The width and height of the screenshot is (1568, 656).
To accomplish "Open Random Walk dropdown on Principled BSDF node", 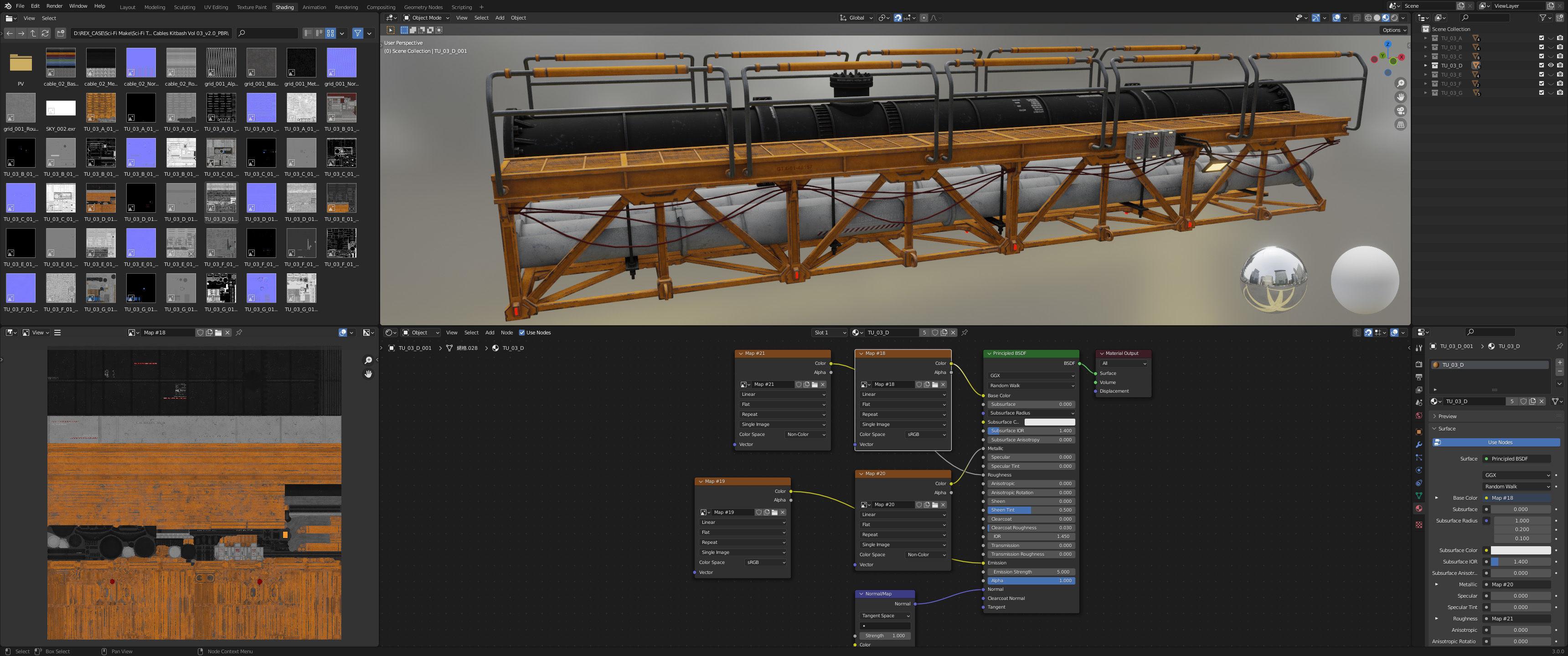I will point(1031,386).
